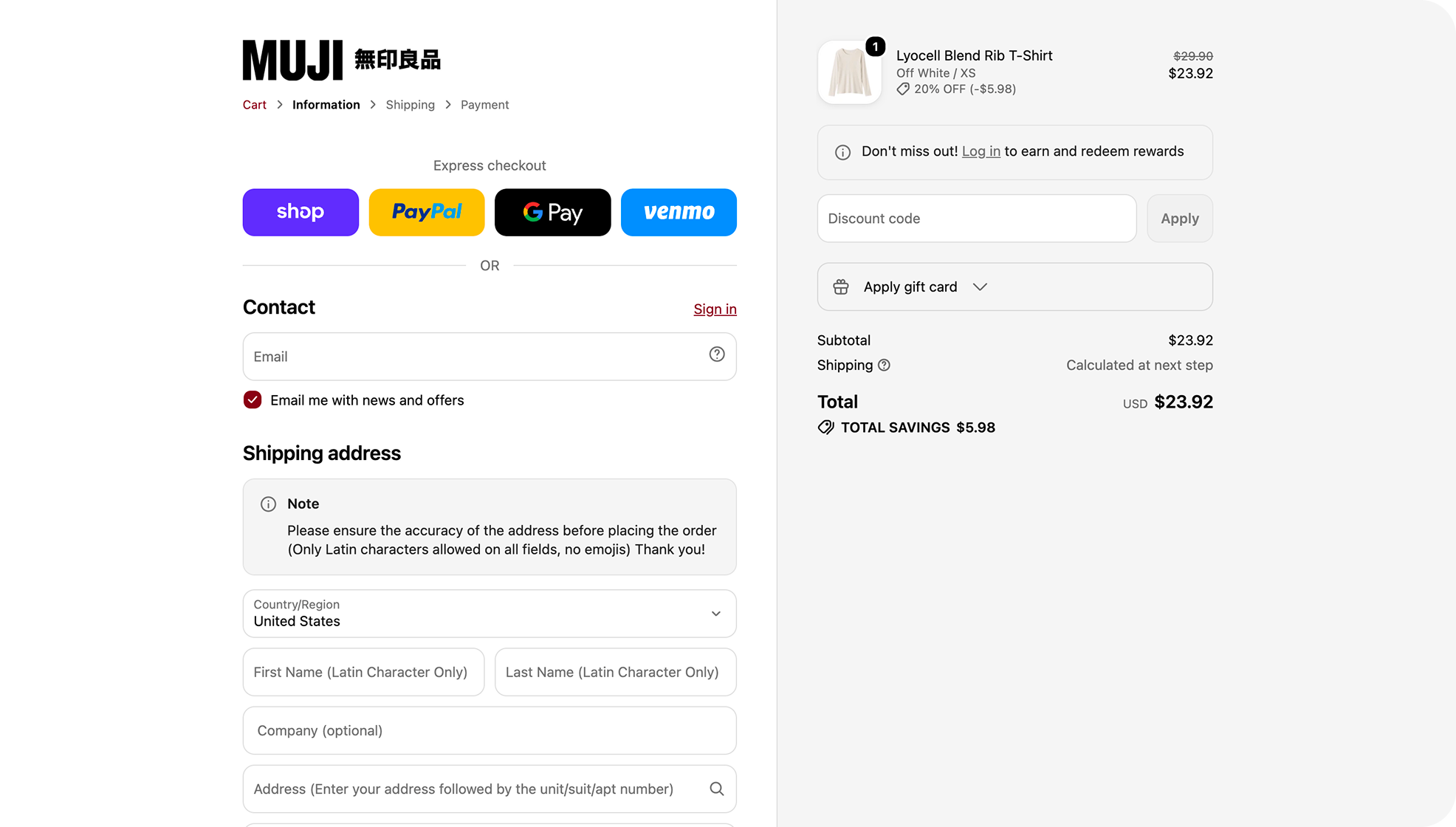Focus the Address input field
This screenshot has height=827, width=1456.
(490, 789)
